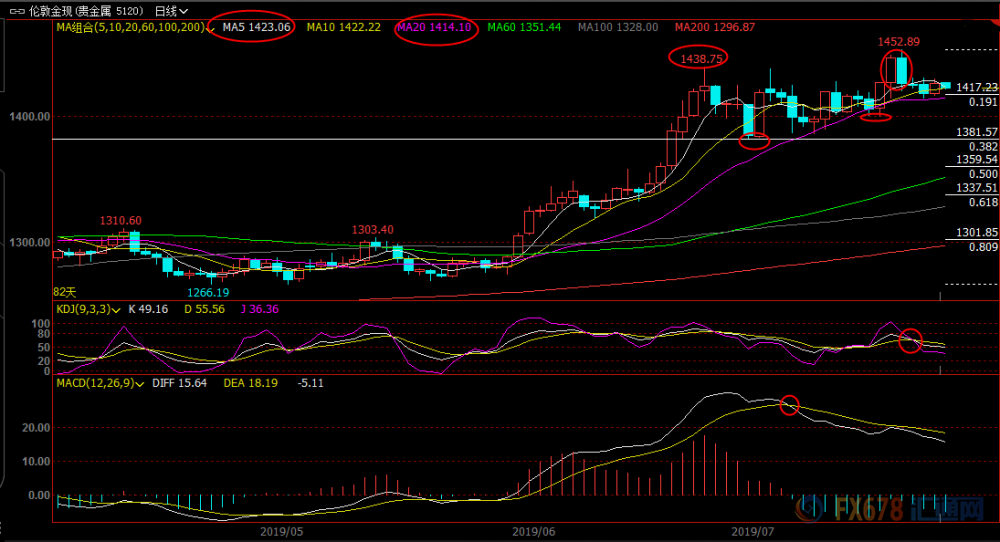
Task: Click the KDJ D 55.56 value
Action: (x=204, y=309)
